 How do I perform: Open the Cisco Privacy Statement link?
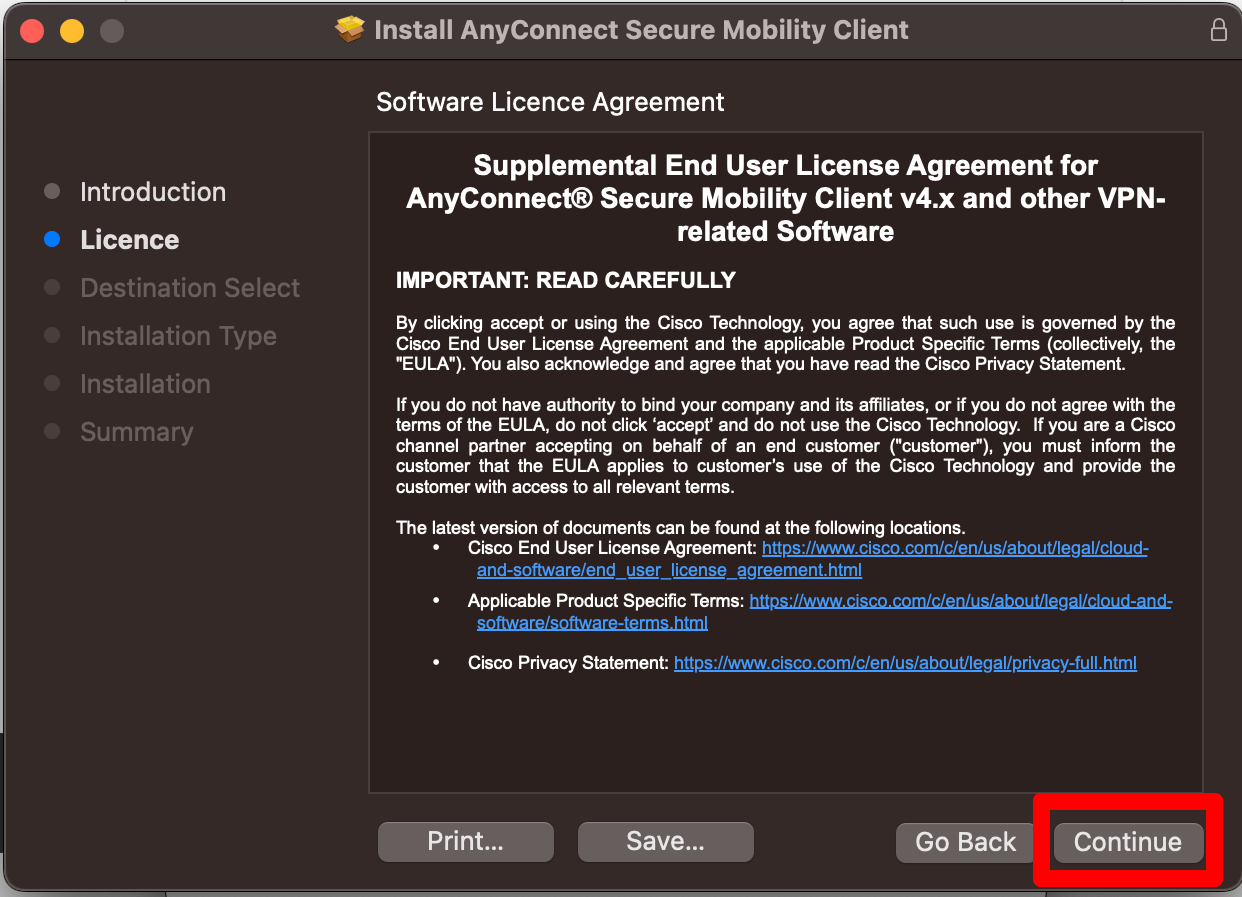[x=905, y=662]
